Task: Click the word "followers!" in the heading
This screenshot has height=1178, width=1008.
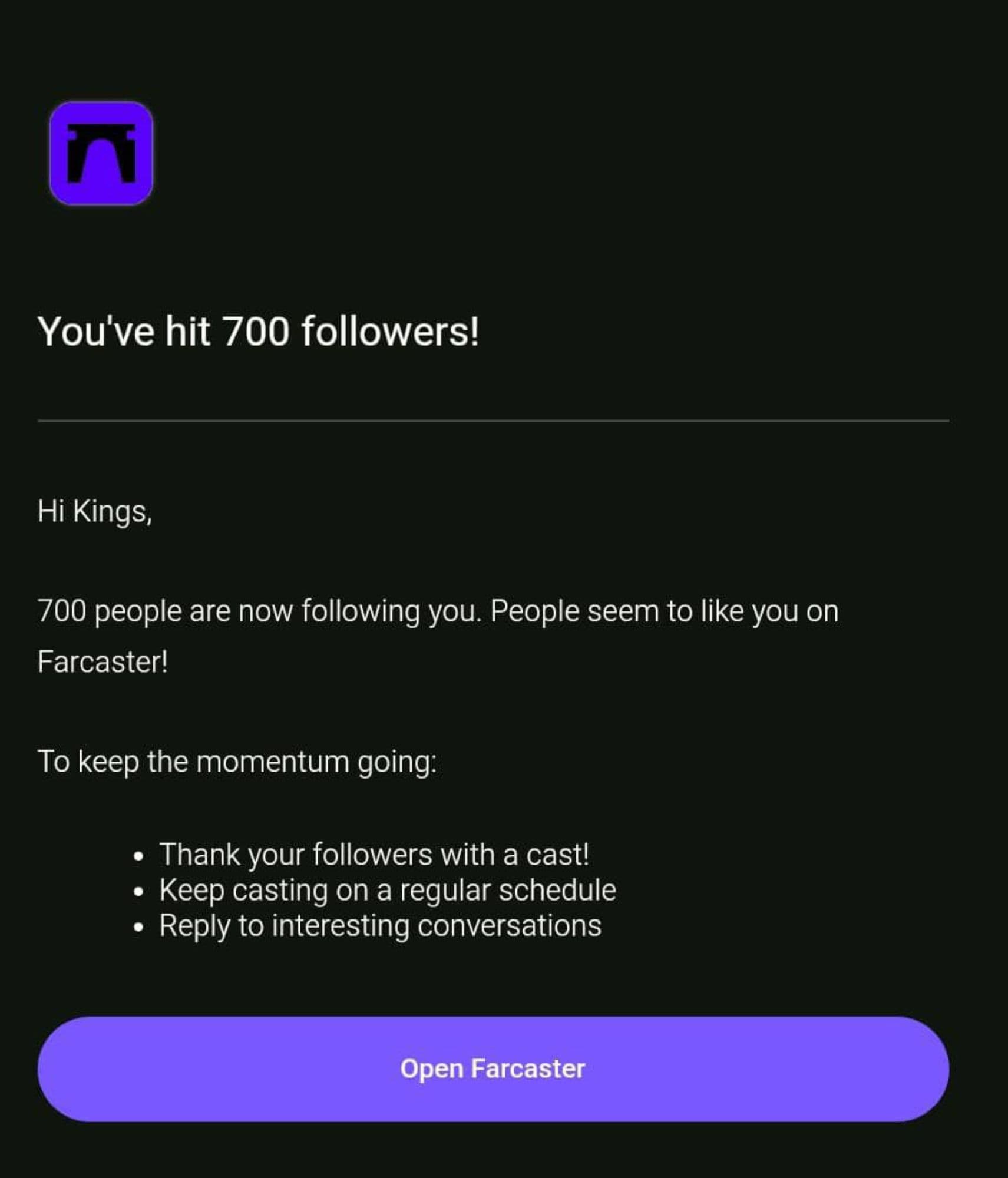Action: click(x=390, y=331)
